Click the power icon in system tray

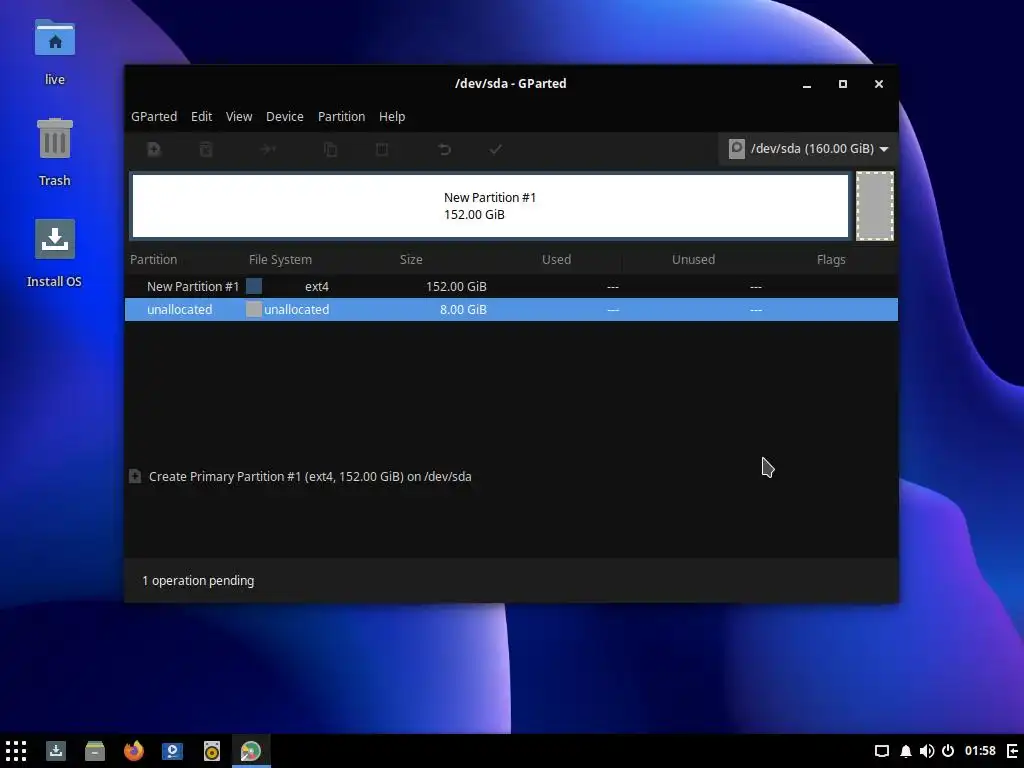pos(948,751)
